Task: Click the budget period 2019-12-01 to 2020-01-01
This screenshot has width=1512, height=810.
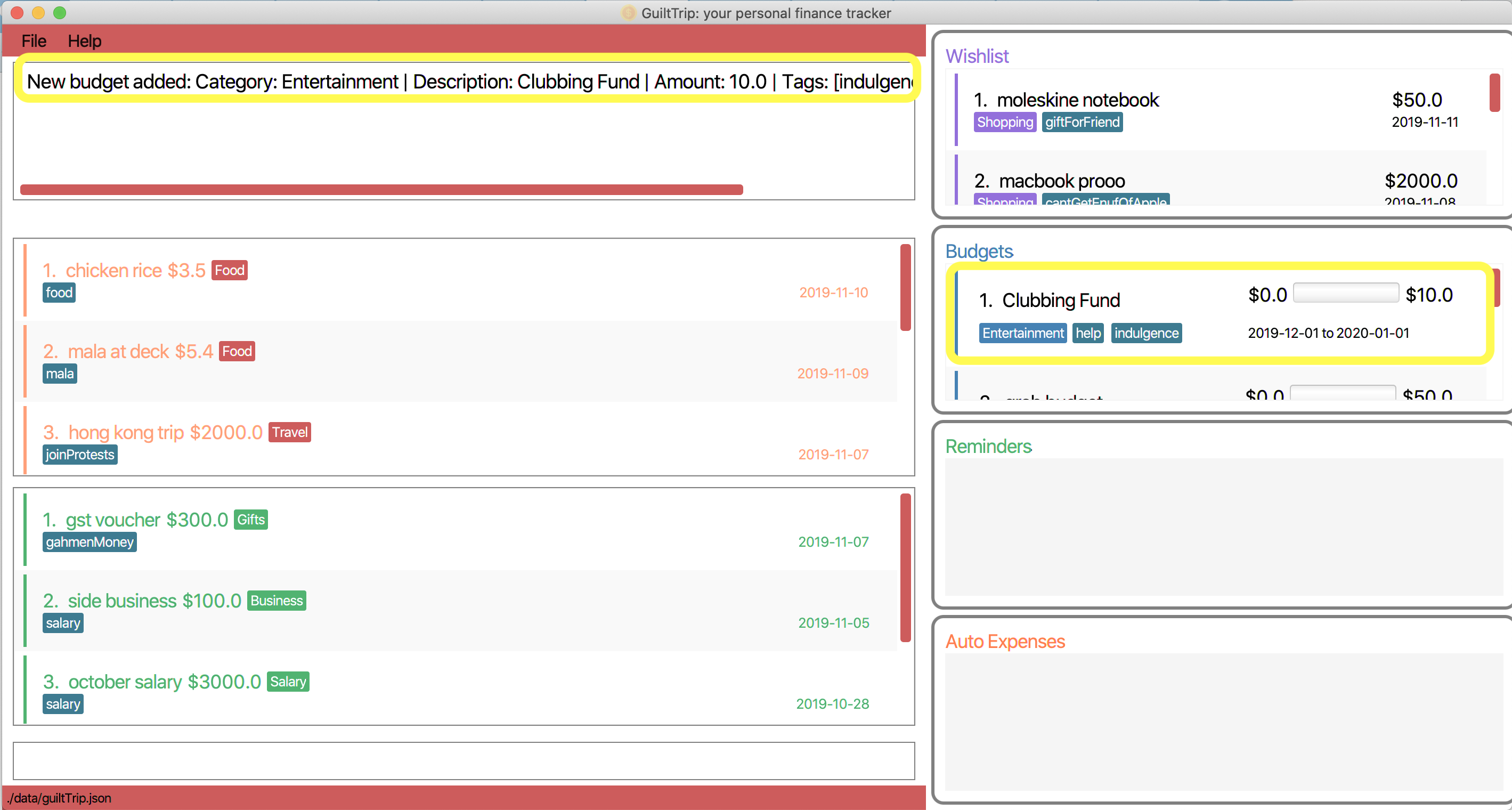Action: tap(1328, 333)
